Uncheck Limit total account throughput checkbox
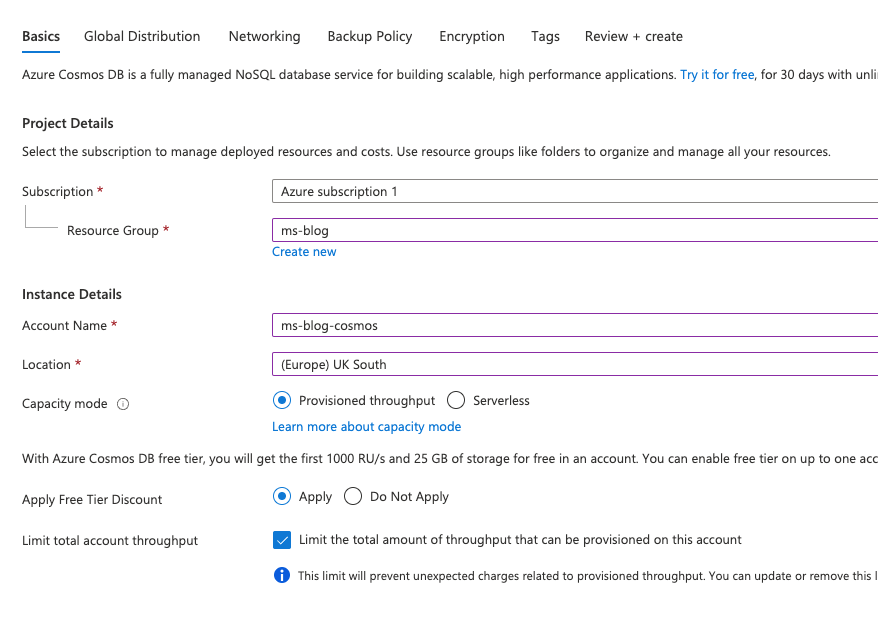Image resolution: width=878 pixels, height=641 pixels. tap(282, 540)
